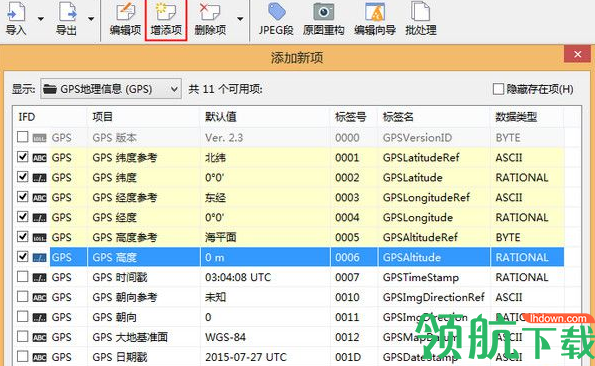Open the Delete Item (删除项) dropdown arrow

240,19
